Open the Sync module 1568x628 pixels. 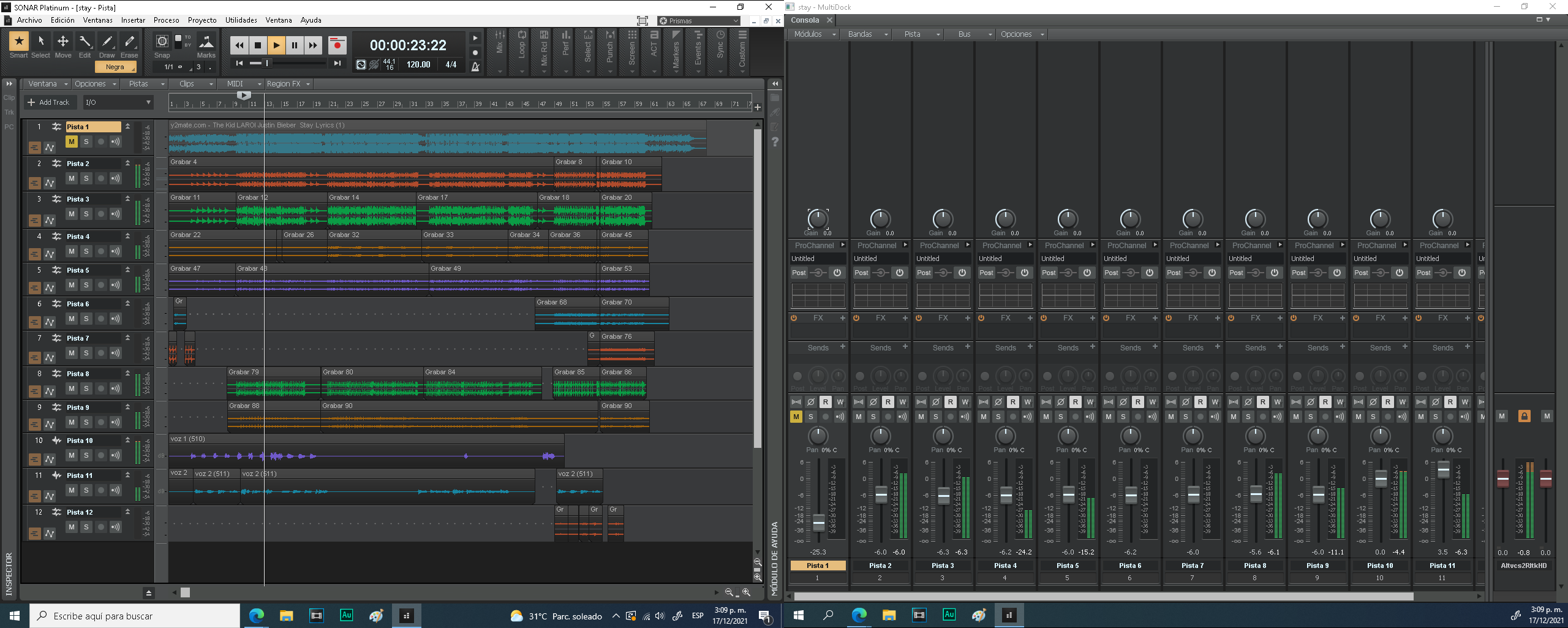pyautogui.click(x=720, y=51)
